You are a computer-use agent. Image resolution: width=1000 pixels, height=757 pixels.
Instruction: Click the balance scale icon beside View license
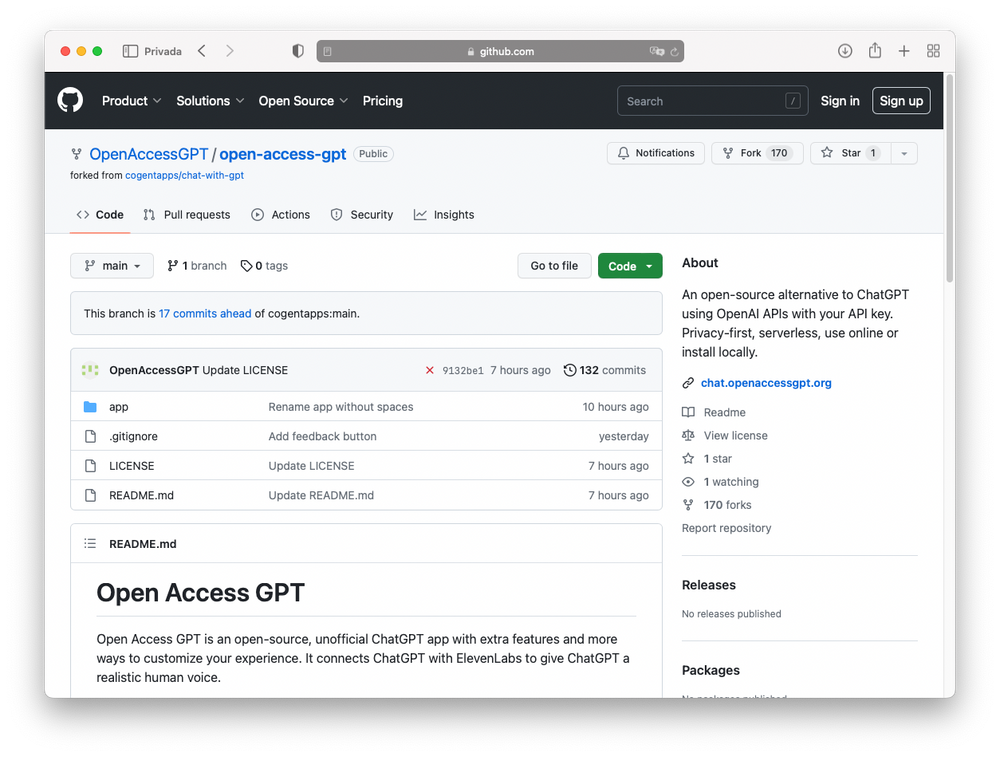click(x=687, y=435)
